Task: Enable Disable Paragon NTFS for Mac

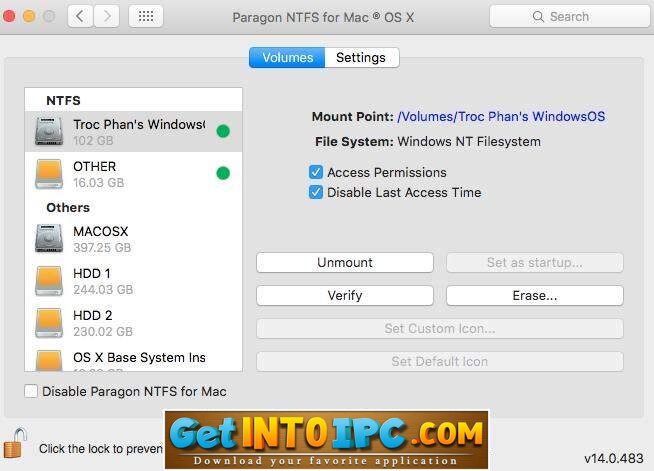Action: point(31,391)
